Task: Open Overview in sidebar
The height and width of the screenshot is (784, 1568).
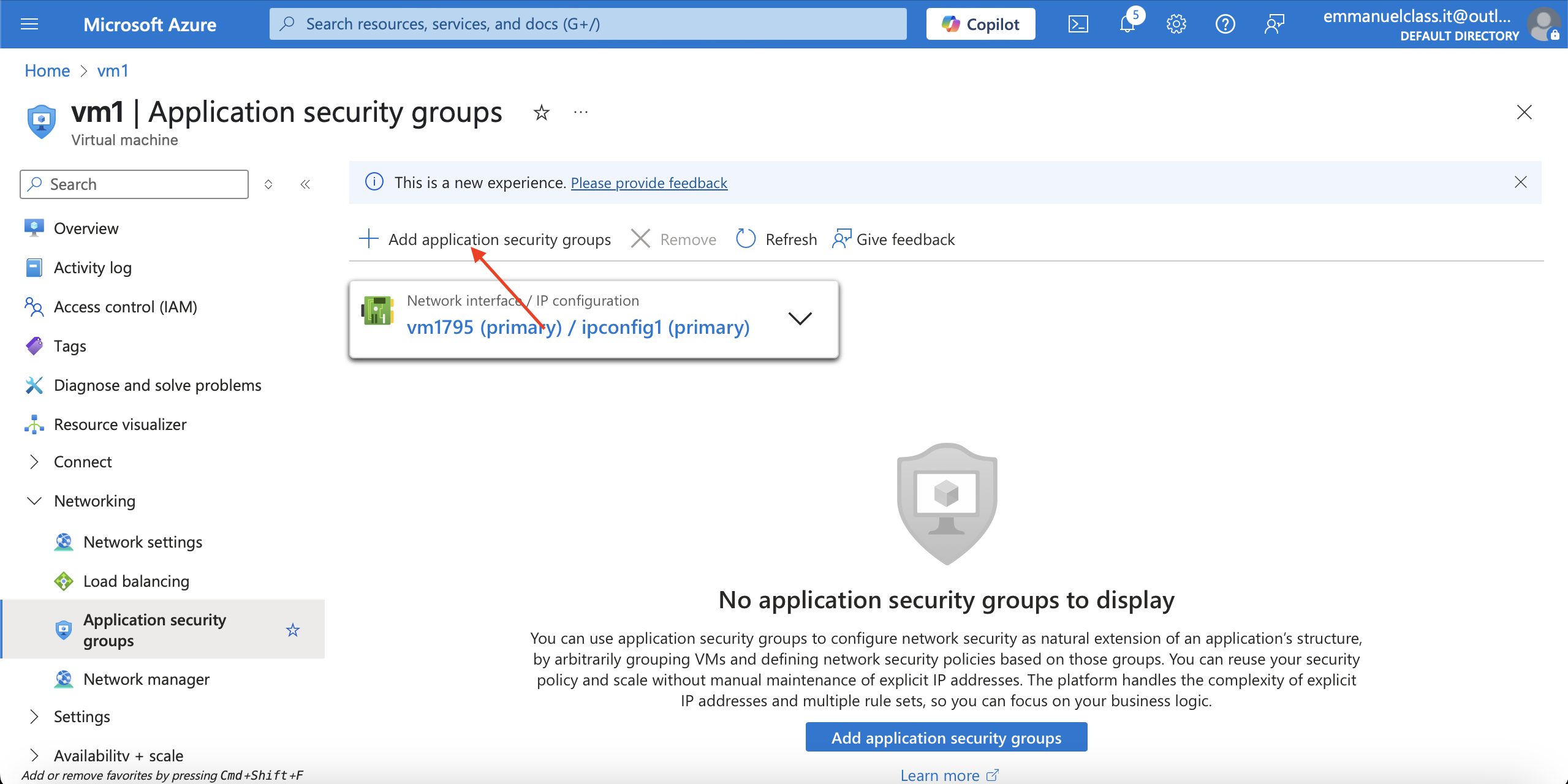Action: (86, 228)
